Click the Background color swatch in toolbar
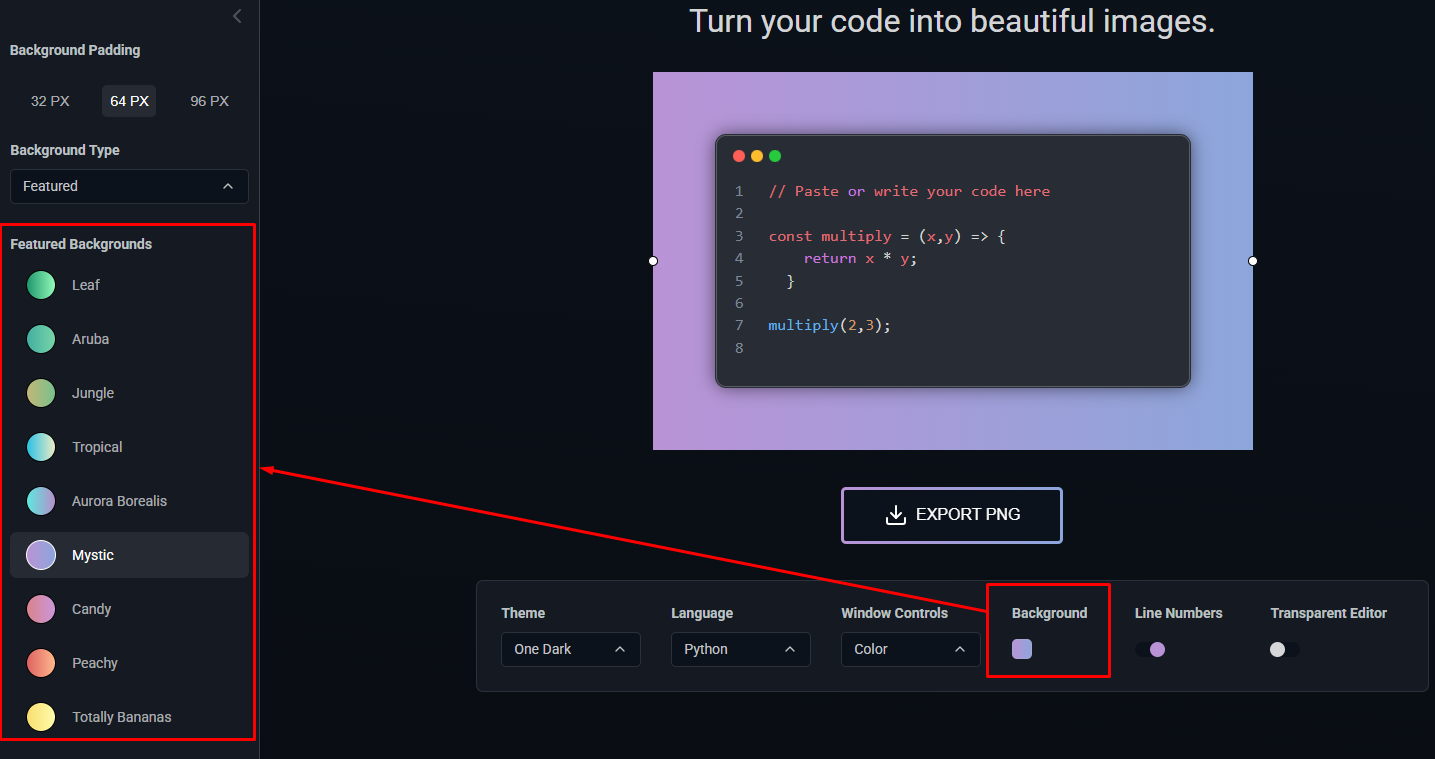 pos(1022,649)
